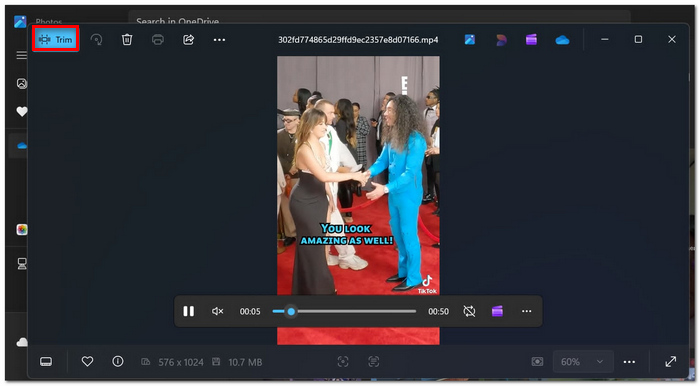Print using the printer icon

(158, 40)
